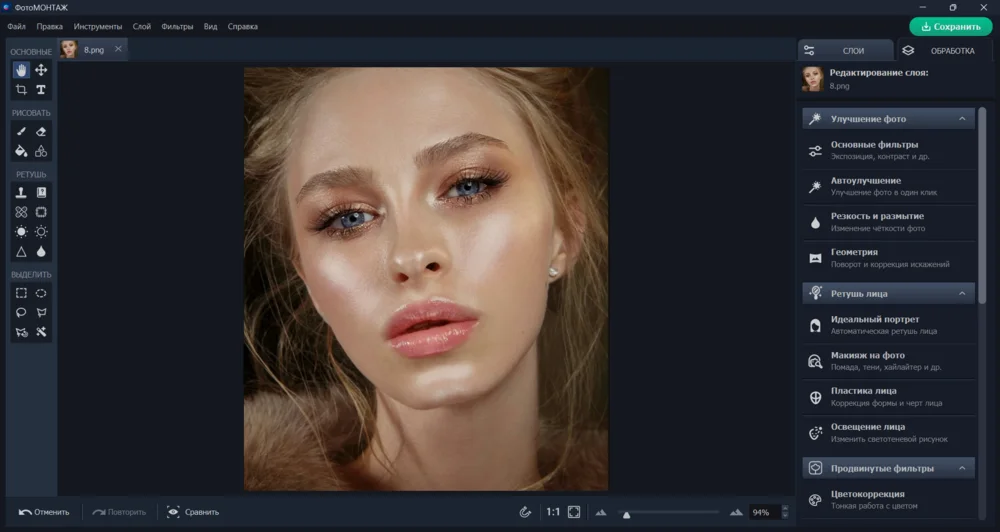1000x532 pixels.
Task: Switch to 1:1 actual size view
Action: point(552,512)
